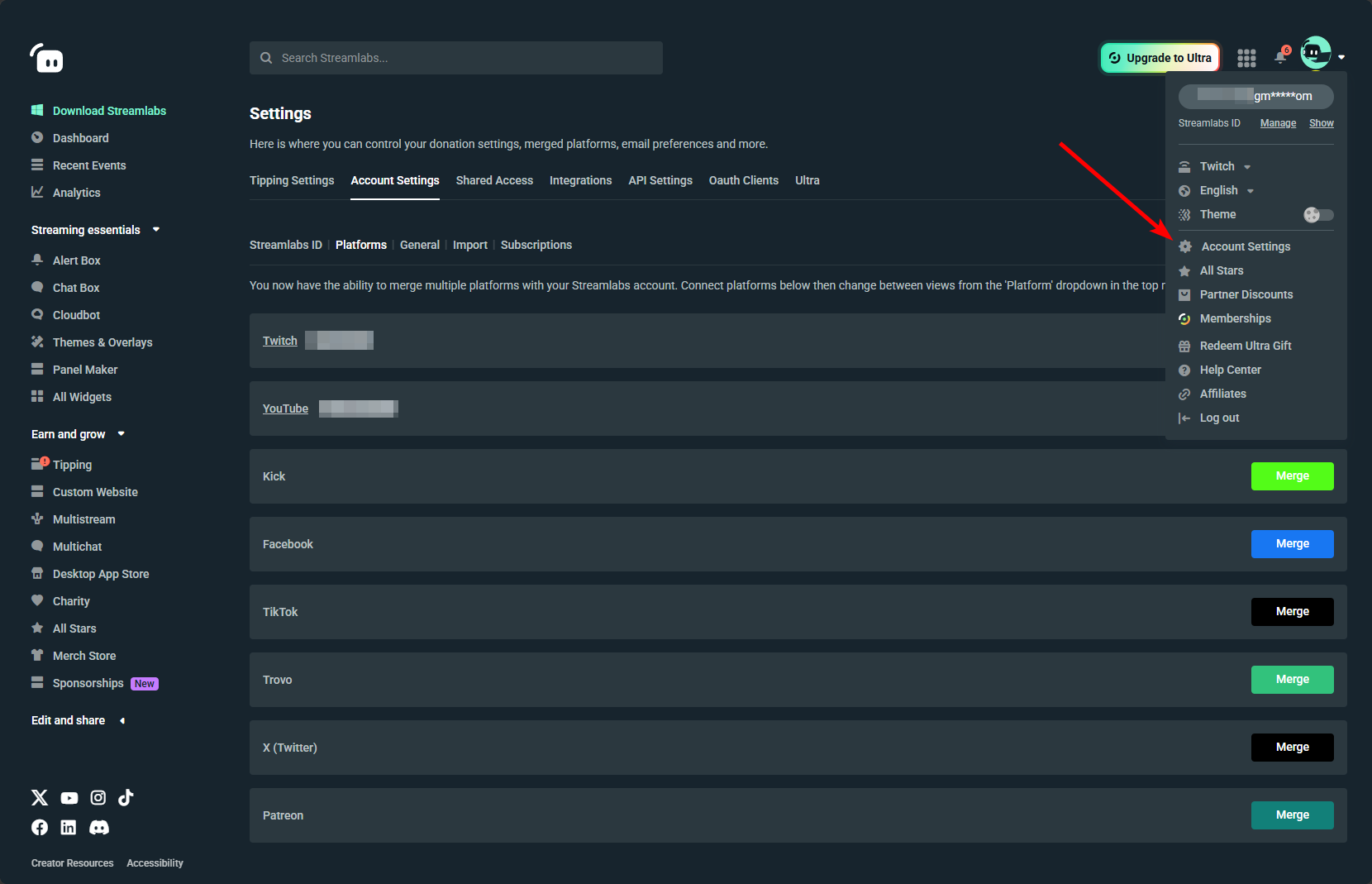Select the General sub-tab
Viewport: 1372px width, 884px height.
(x=420, y=245)
